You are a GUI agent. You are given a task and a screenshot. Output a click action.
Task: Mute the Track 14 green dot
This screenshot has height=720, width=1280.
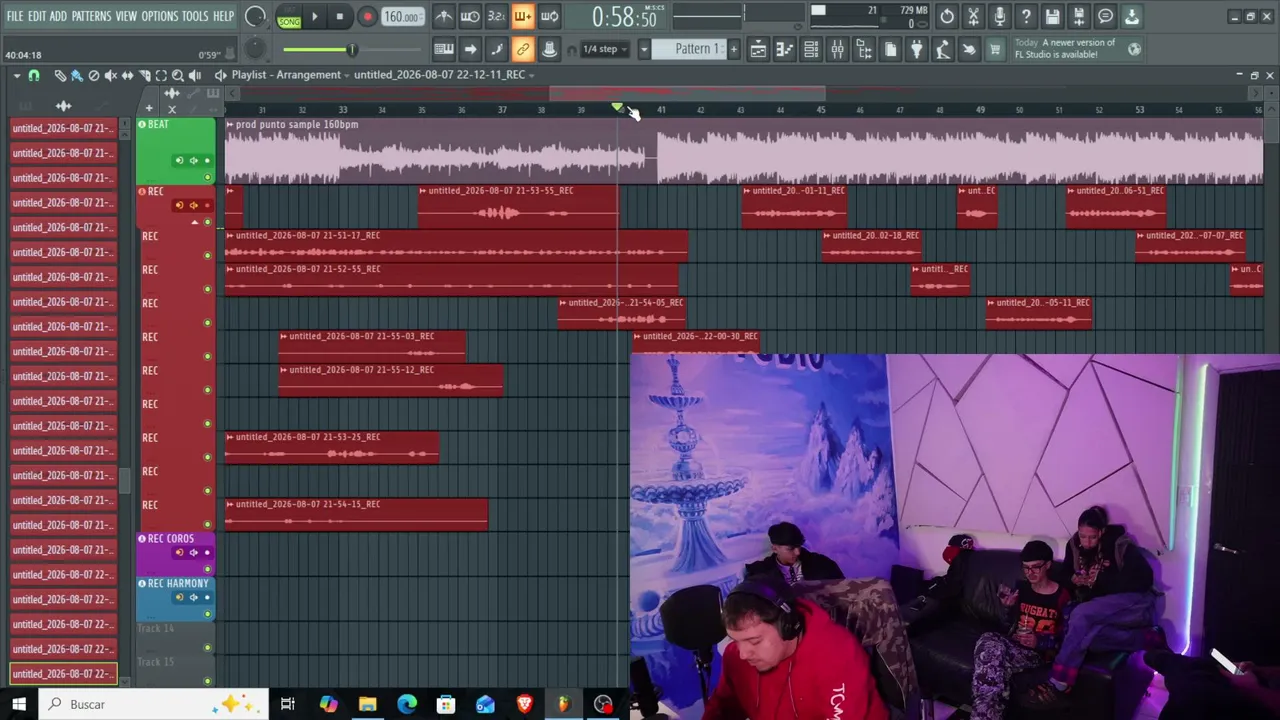point(207,647)
